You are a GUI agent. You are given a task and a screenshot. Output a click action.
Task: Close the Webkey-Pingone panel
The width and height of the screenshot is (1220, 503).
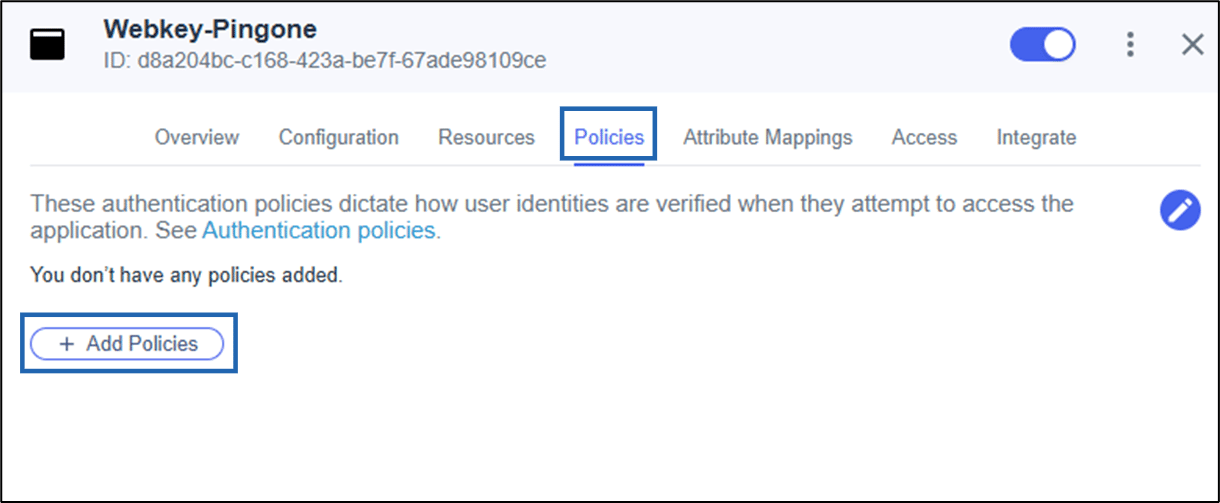click(x=1192, y=44)
